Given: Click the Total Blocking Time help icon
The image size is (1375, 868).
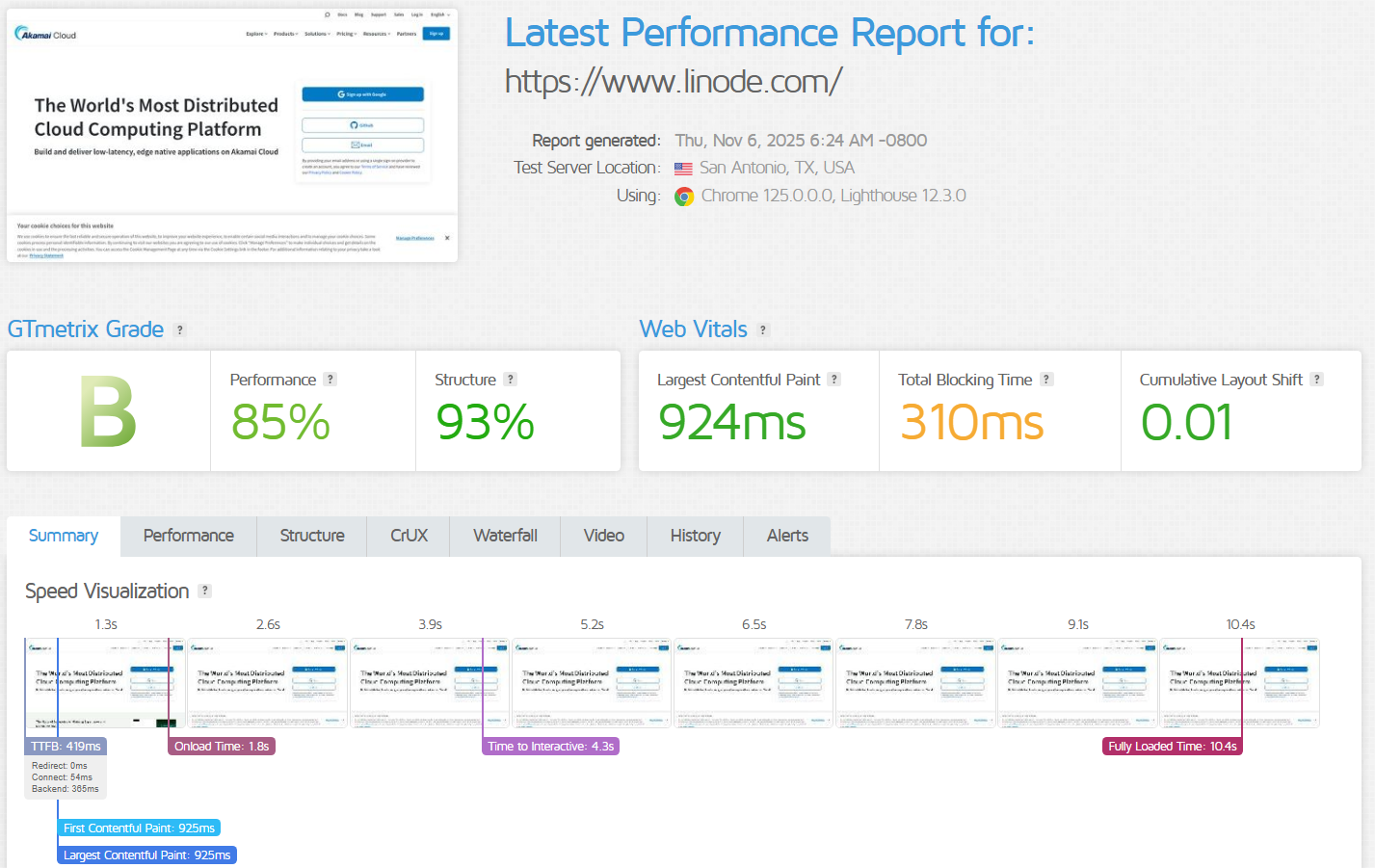Looking at the screenshot, I should pos(1046,380).
